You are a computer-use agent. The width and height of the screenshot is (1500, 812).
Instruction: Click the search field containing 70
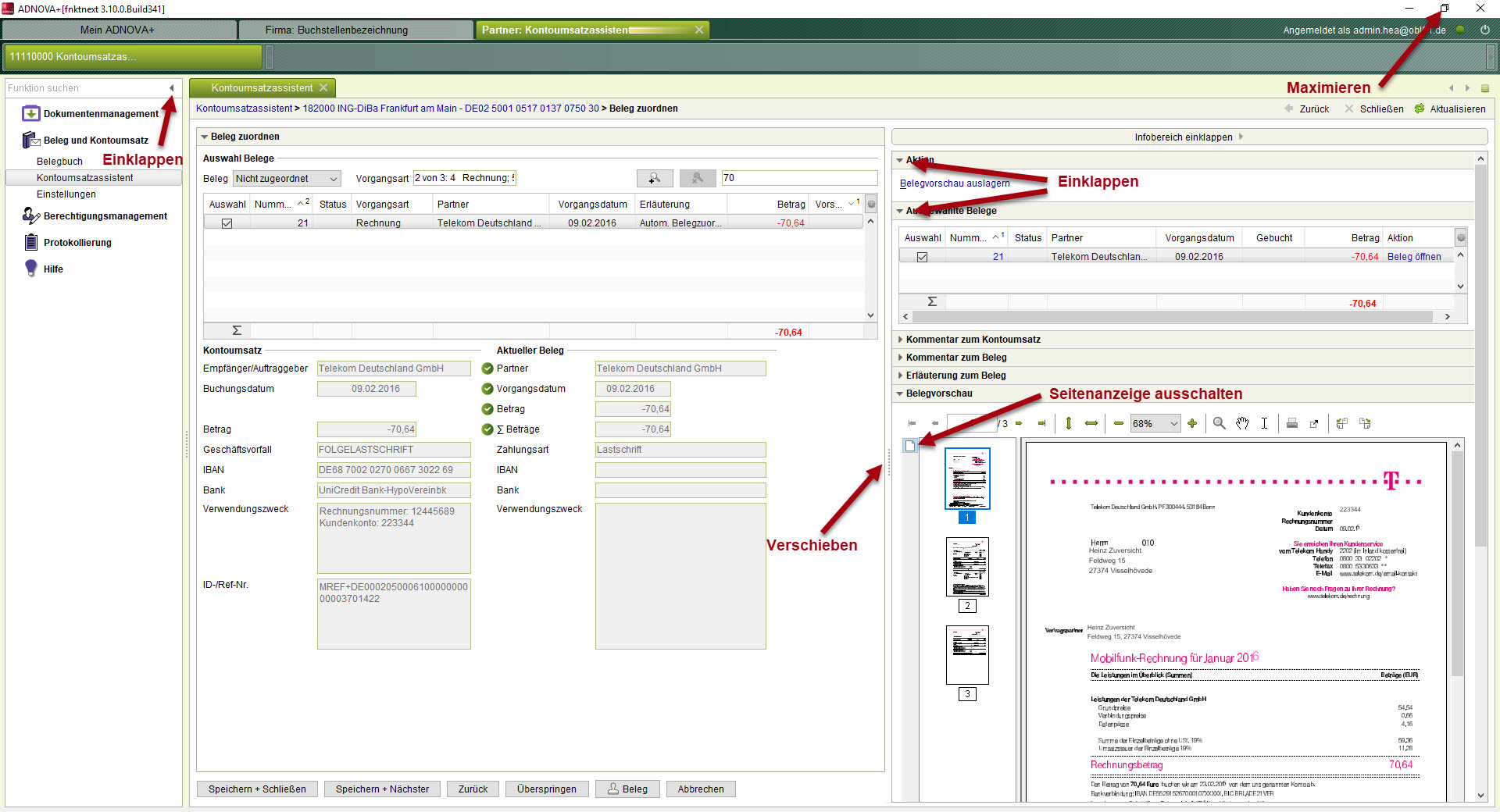(799, 178)
